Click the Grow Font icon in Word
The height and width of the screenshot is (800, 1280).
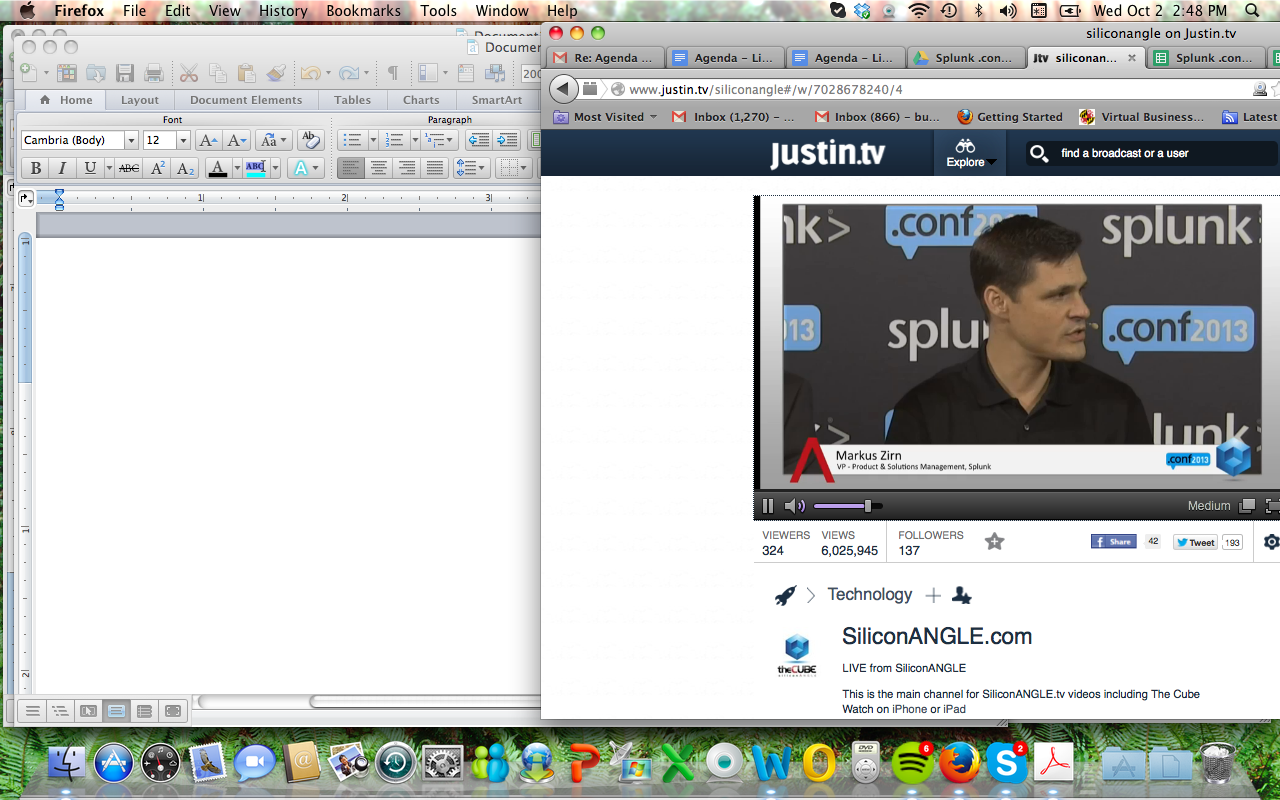click(208, 140)
